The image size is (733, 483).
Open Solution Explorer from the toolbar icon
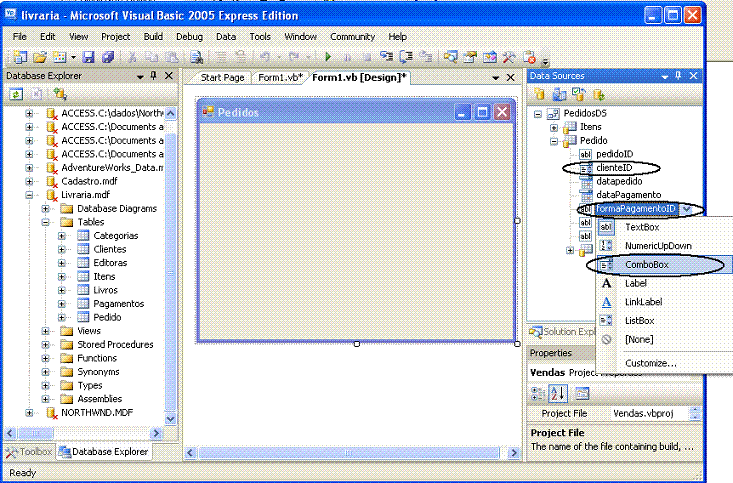pyautogui.click(x=450, y=57)
